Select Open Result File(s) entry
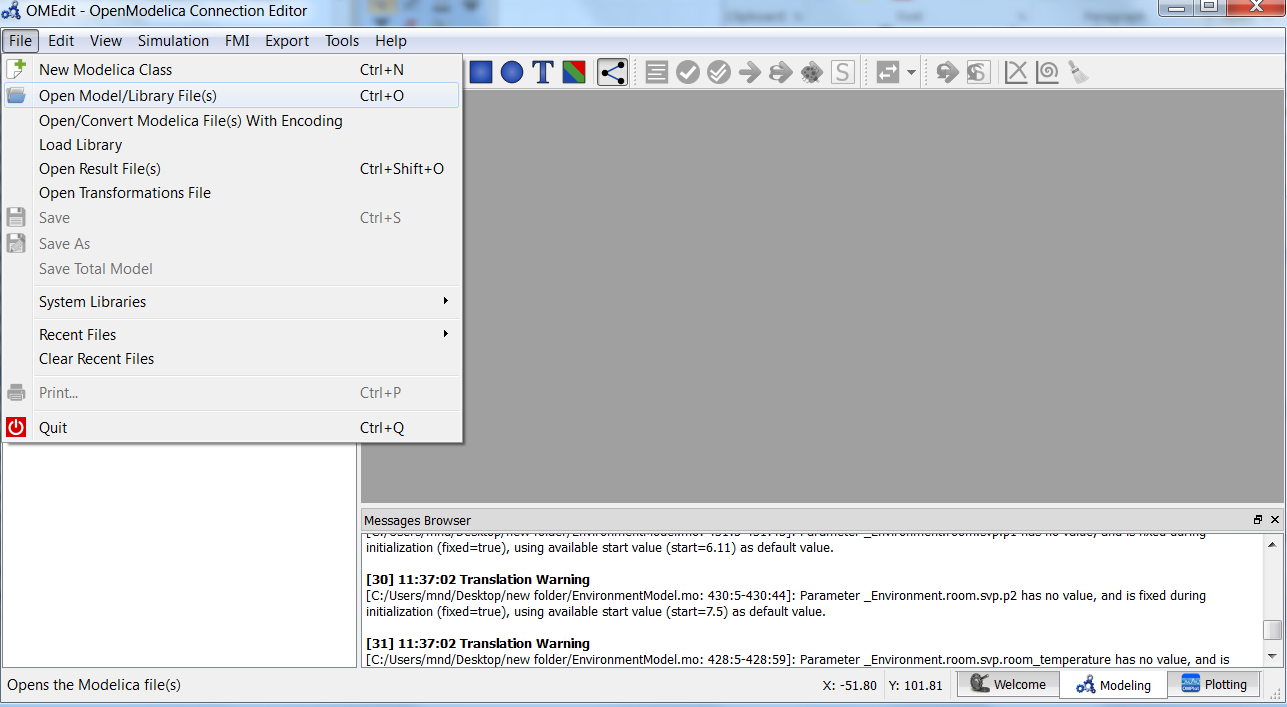This screenshot has height=707, width=1287. pyautogui.click(x=231, y=169)
